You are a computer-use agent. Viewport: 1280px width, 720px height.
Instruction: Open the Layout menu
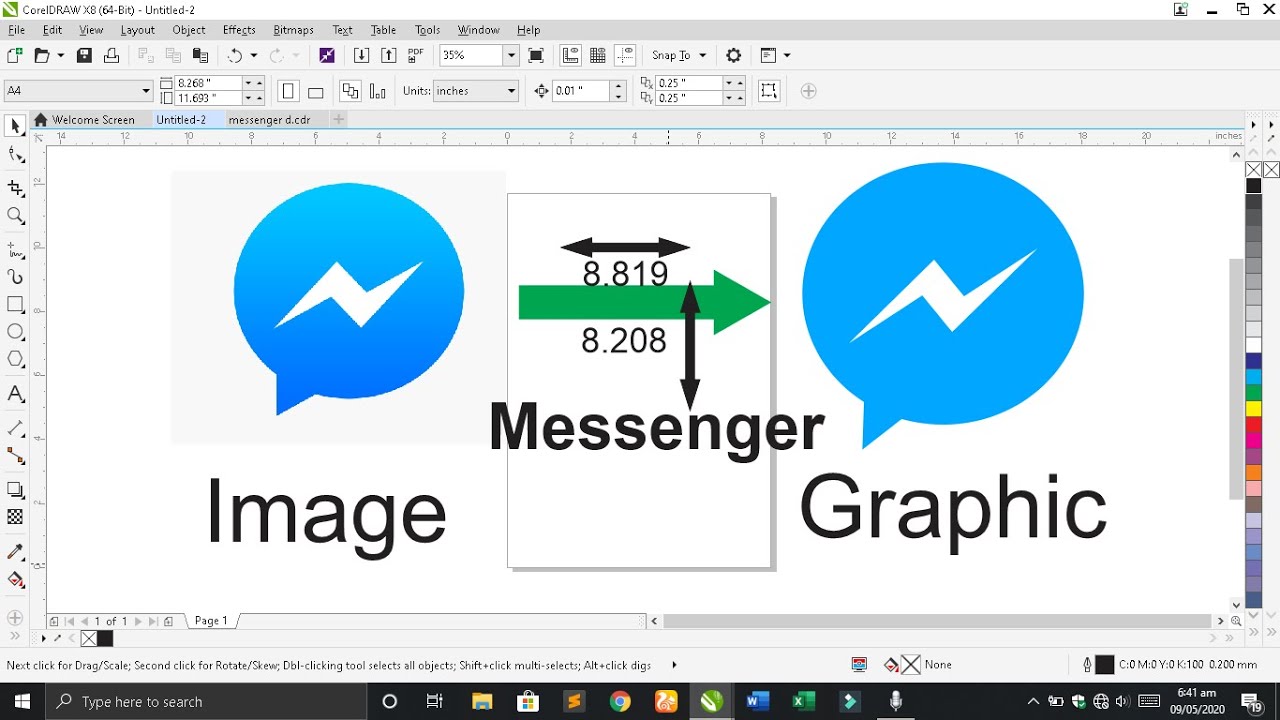[138, 30]
